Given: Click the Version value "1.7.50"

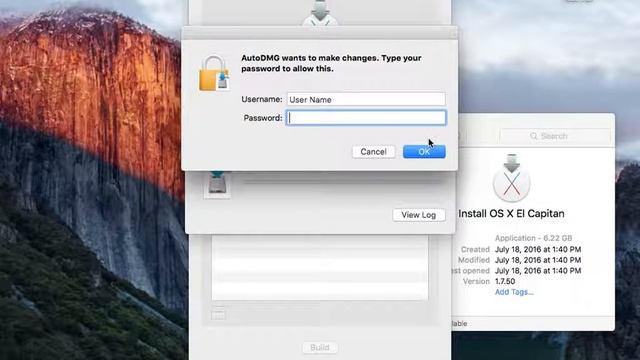Looking at the screenshot, I should pyautogui.click(x=505, y=281).
